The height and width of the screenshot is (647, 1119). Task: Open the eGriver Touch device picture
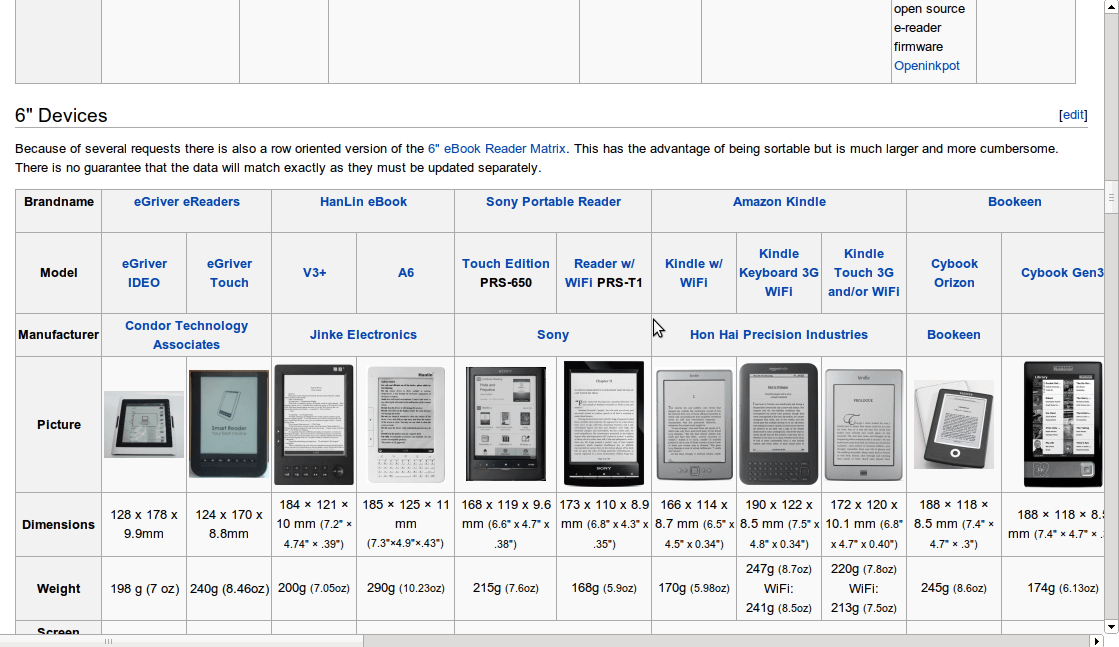pos(229,424)
